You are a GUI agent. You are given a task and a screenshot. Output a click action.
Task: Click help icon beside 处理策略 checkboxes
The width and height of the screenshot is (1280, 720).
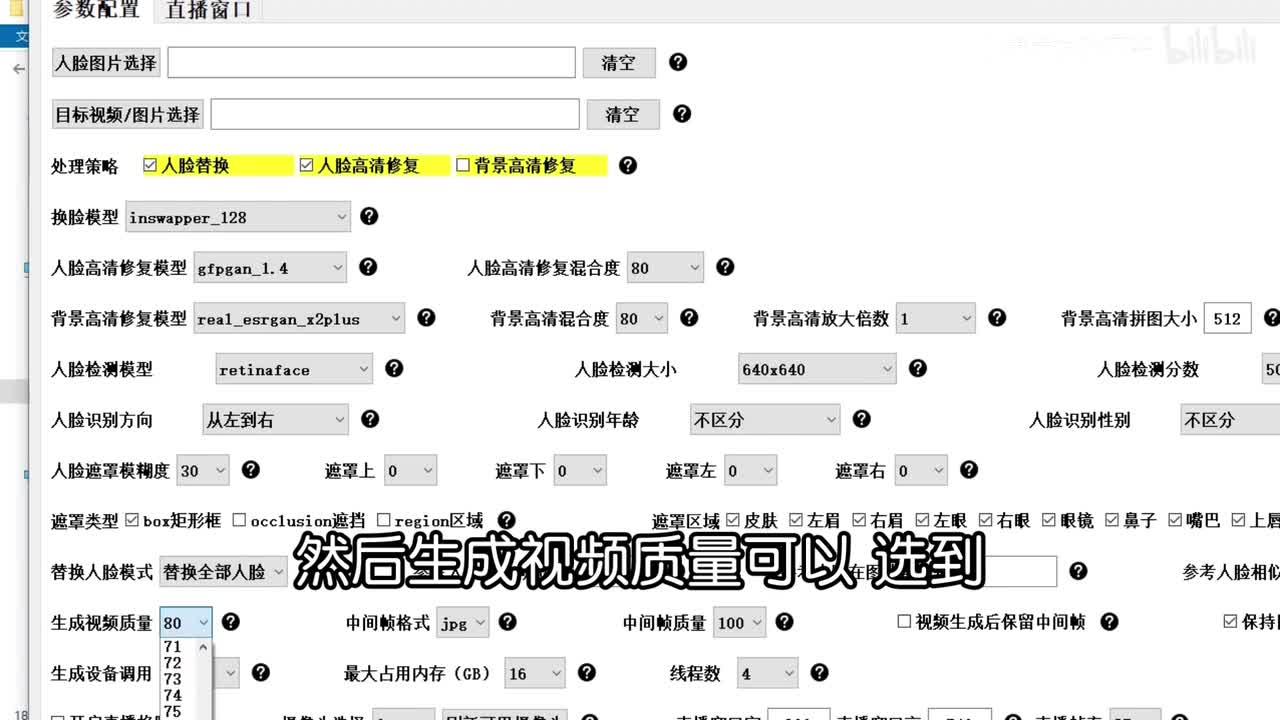628,166
